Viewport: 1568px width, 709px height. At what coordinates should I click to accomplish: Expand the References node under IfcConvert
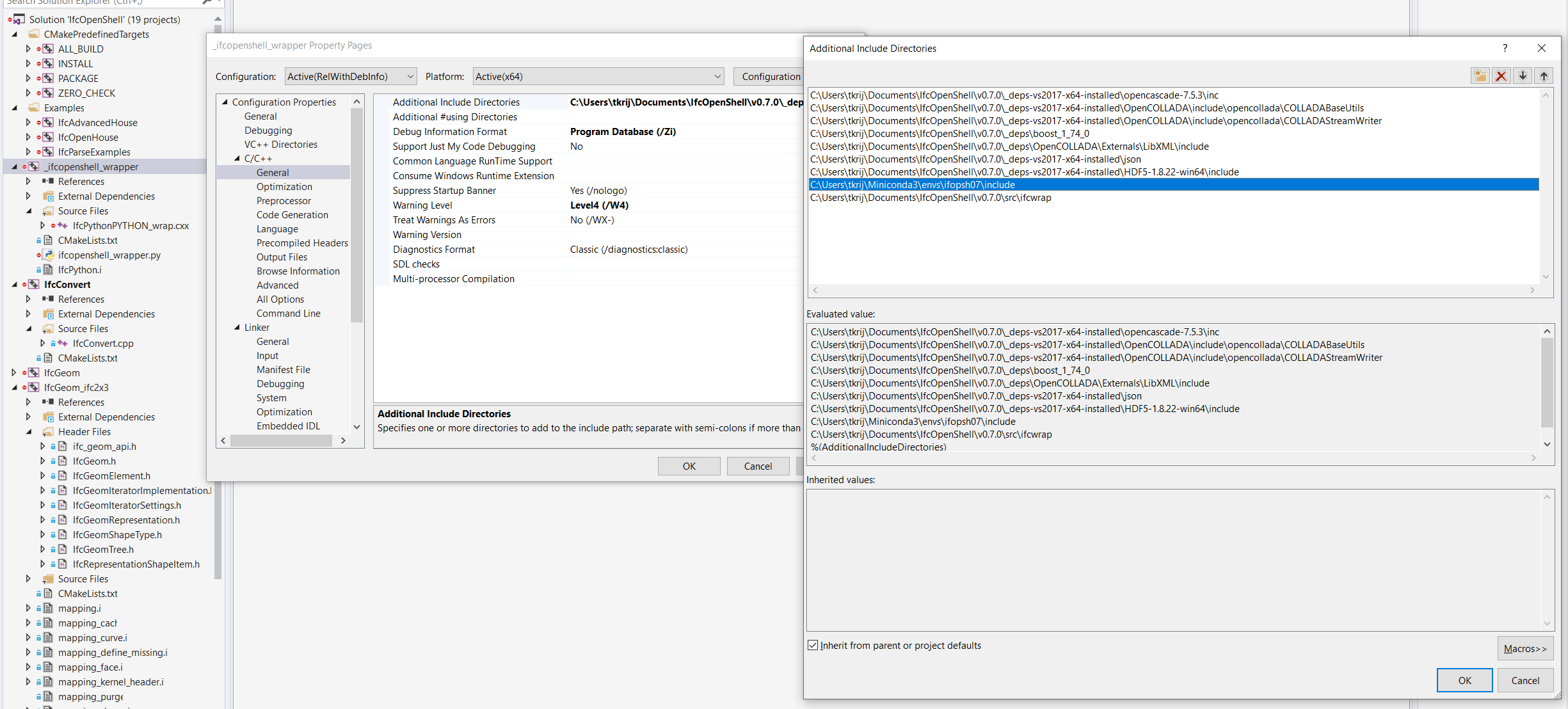28,299
